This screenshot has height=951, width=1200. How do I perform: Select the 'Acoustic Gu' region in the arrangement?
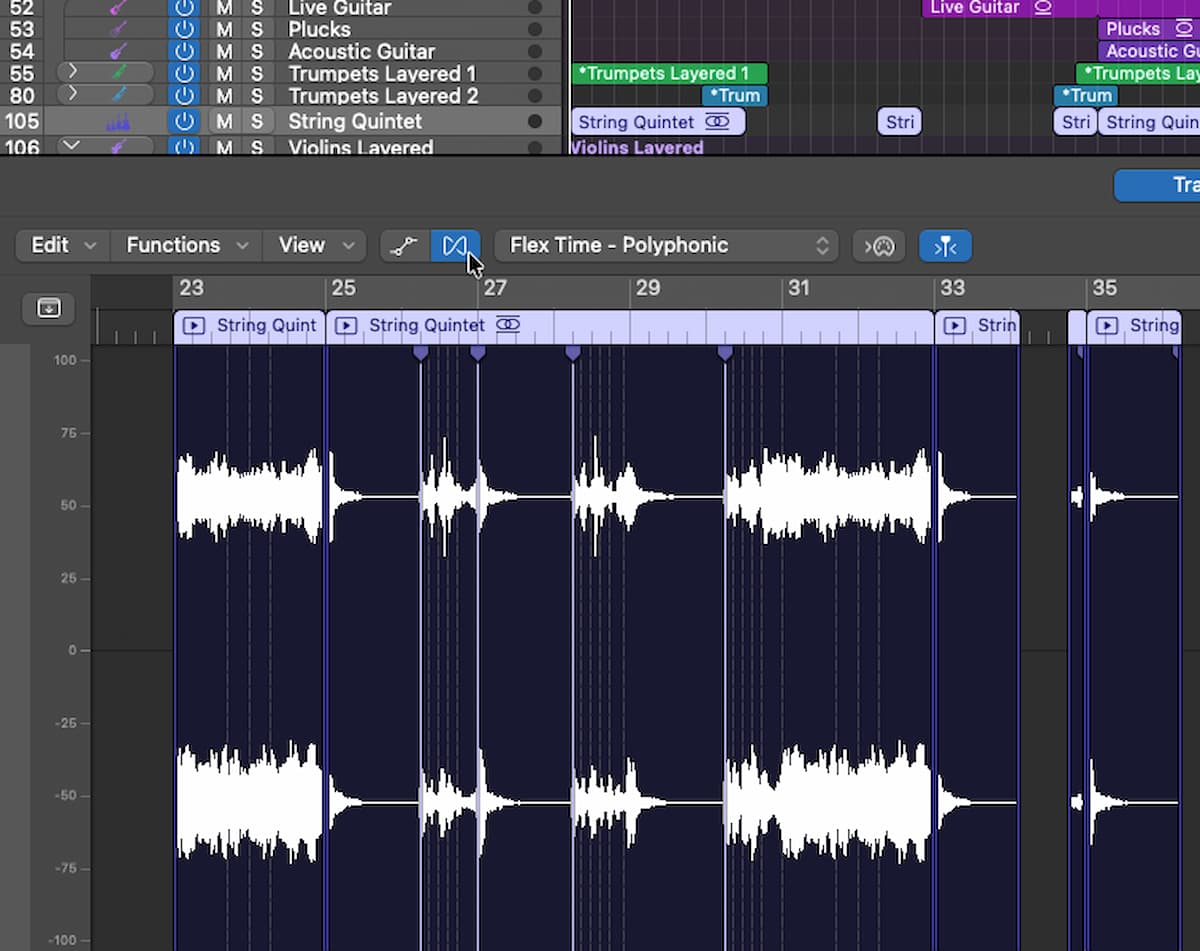pyautogui.click(x=1149, y=51)
